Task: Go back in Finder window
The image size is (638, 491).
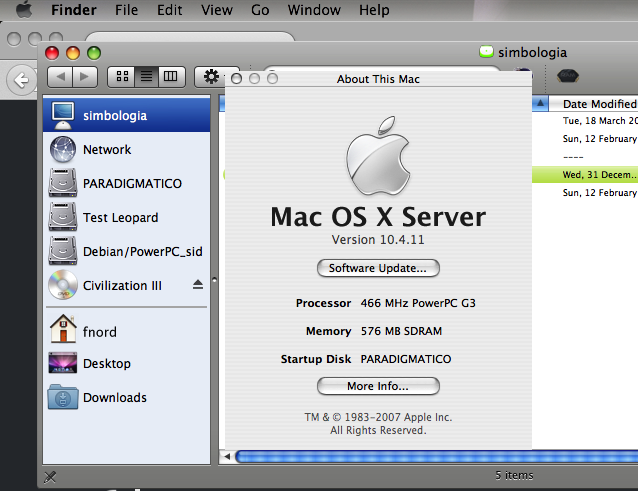Action: pos(60,76)
